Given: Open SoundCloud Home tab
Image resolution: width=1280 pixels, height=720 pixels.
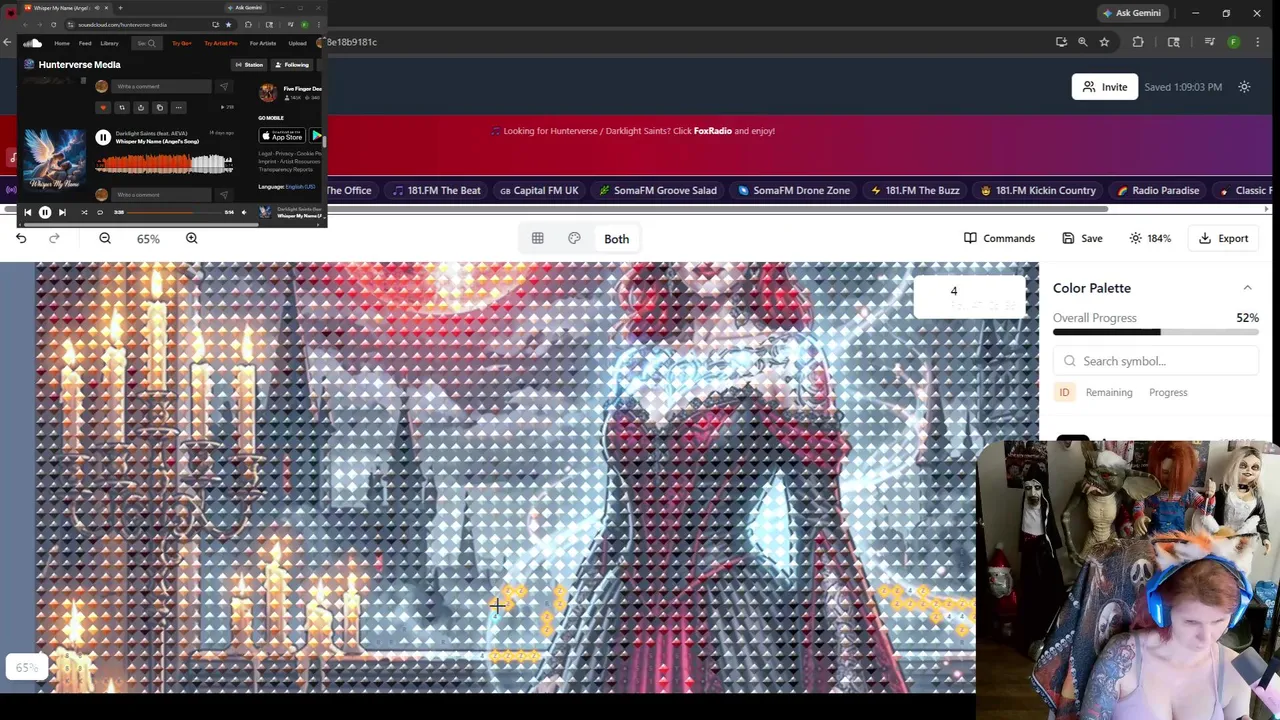Looking at the screenshot, I should pos(62,43).
